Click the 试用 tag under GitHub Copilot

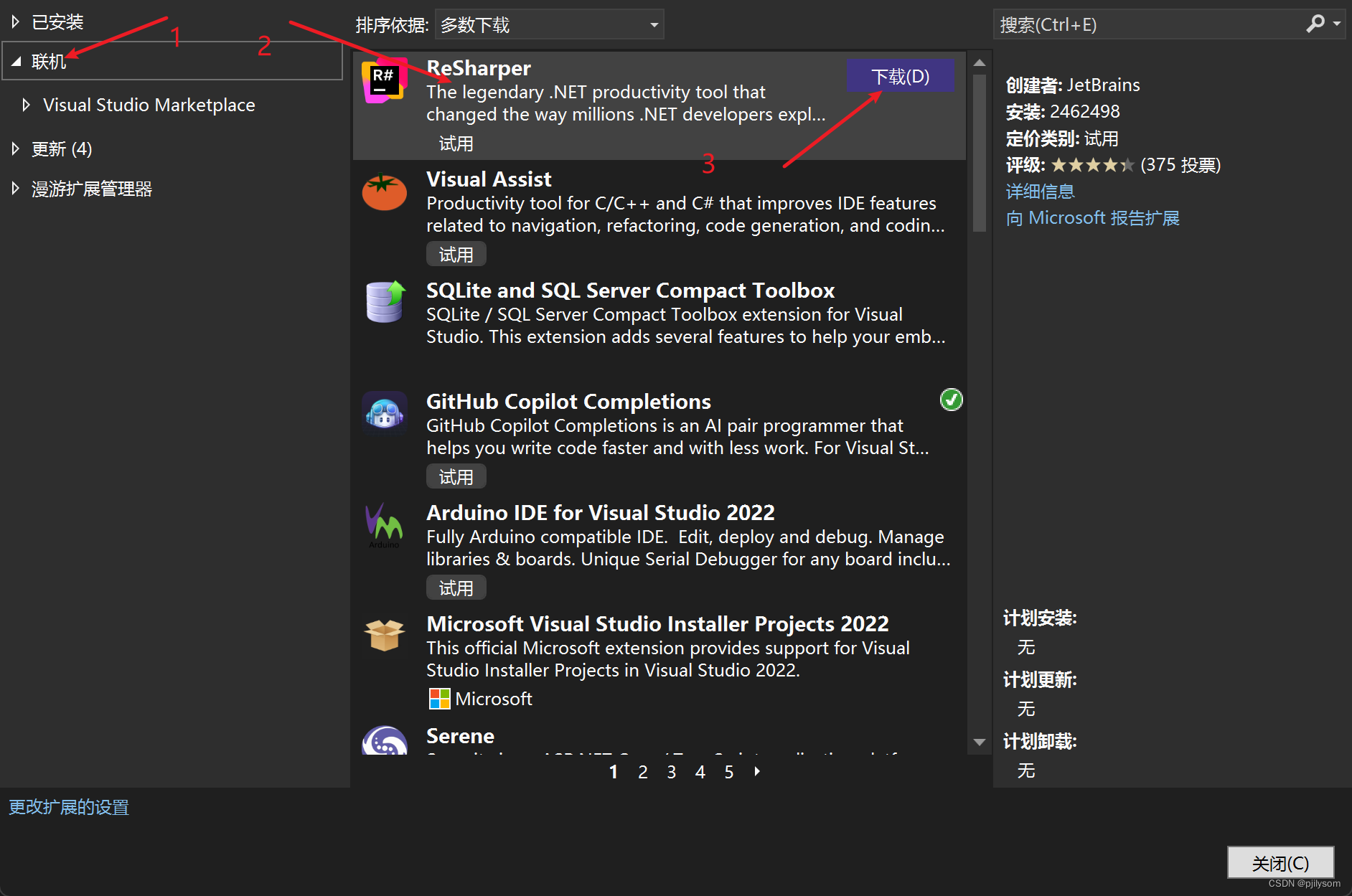456,477
